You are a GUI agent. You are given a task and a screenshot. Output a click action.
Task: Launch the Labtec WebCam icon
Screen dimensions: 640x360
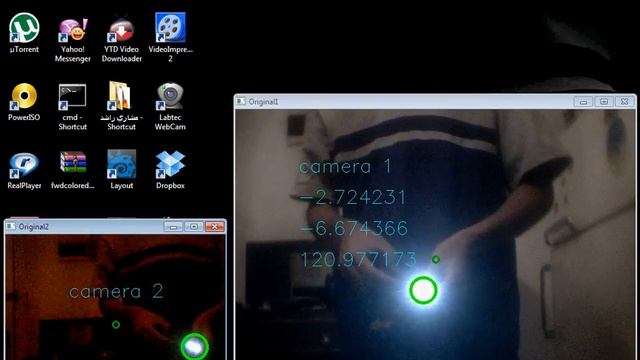[170, 96]
